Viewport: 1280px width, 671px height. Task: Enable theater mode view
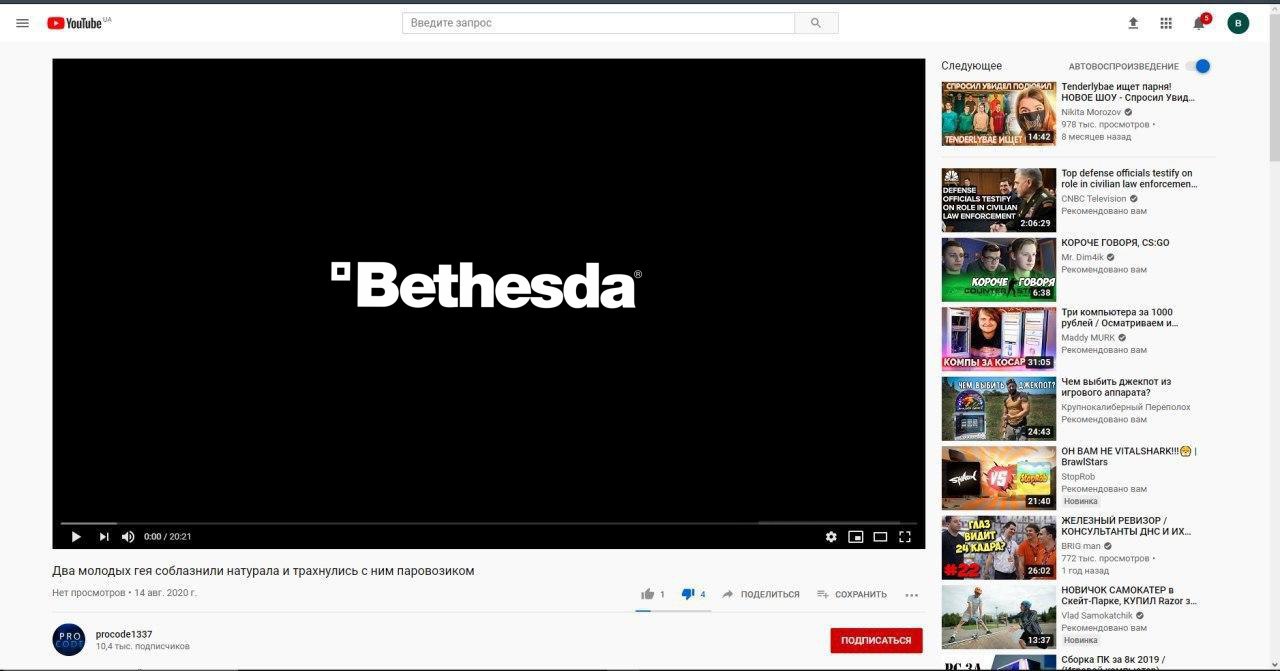tap(880, 537)
